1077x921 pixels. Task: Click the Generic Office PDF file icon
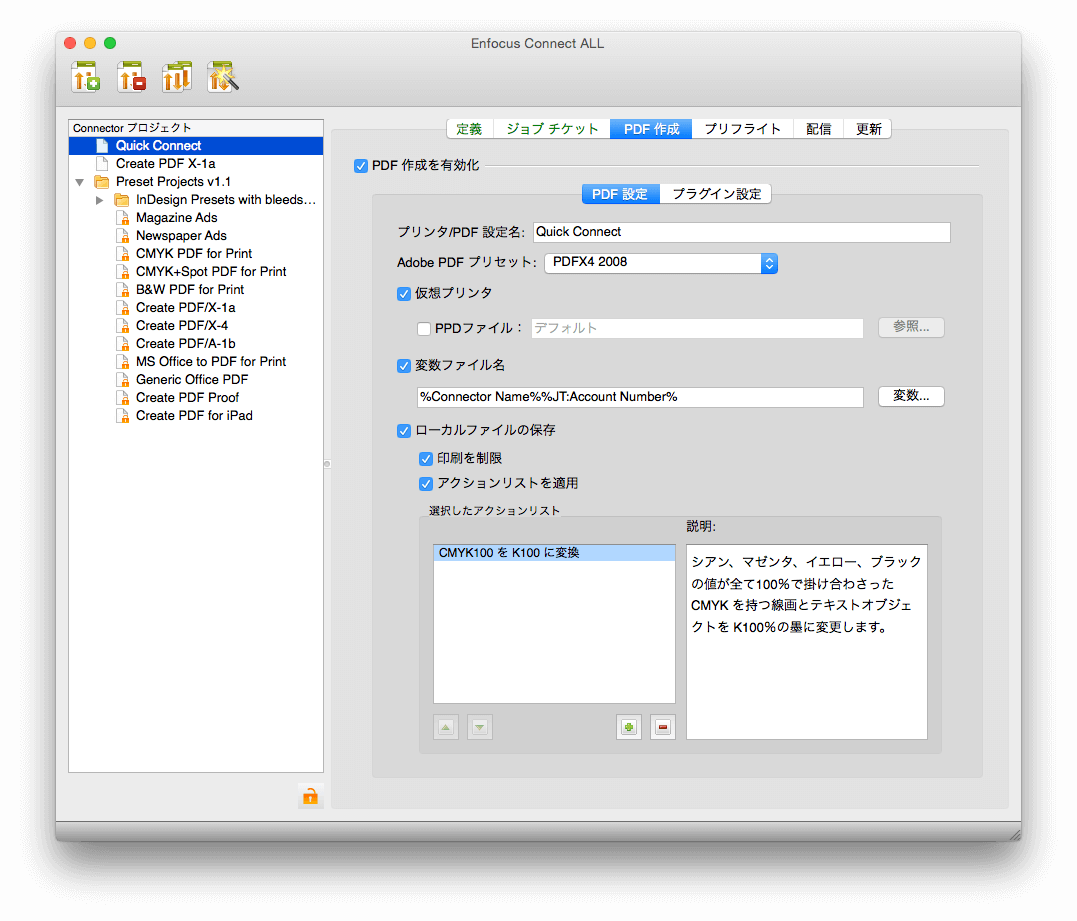(x=123, y=380)
